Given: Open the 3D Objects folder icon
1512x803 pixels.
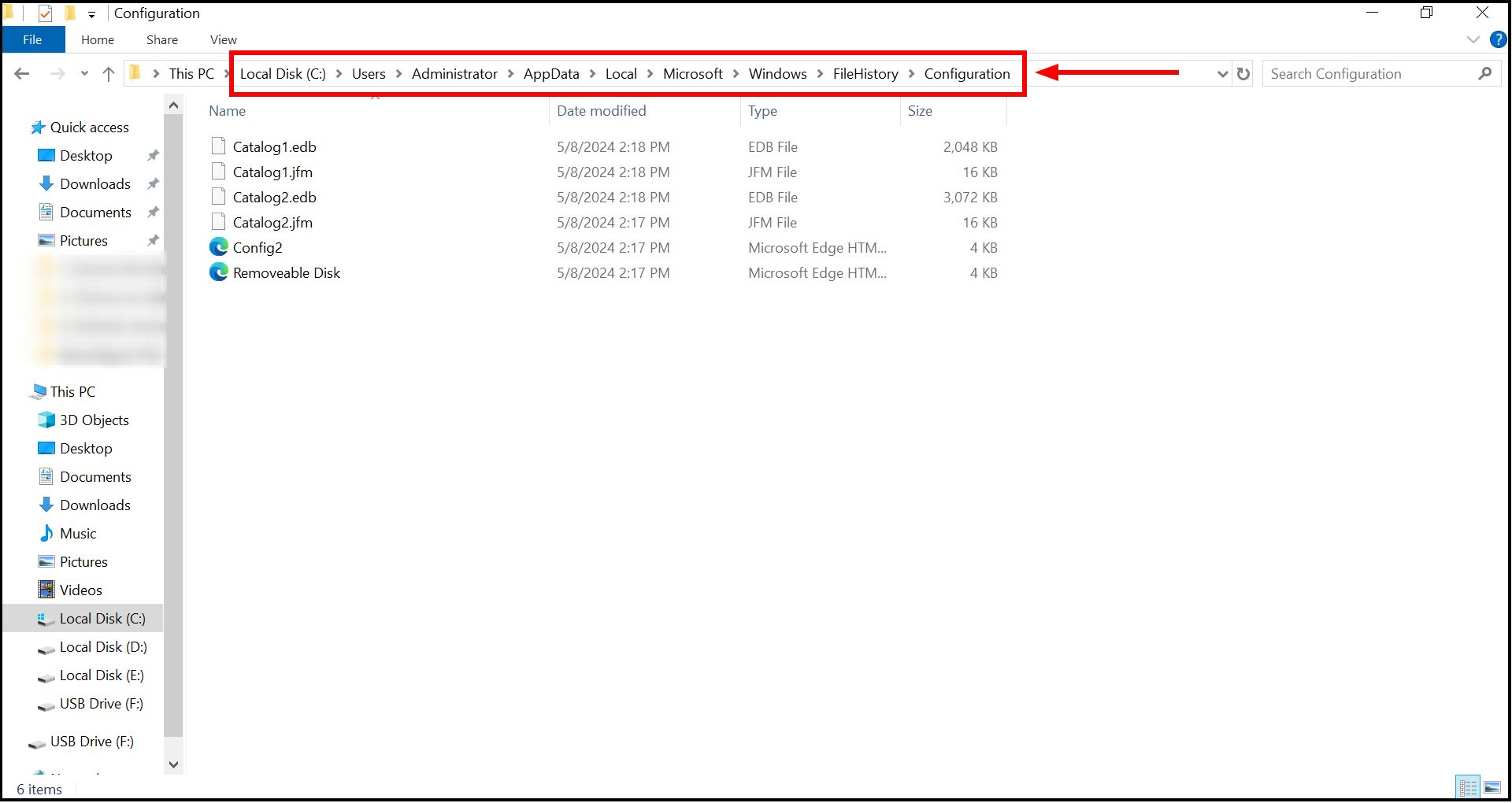Looking at the screenshot, I should (46, 420).
